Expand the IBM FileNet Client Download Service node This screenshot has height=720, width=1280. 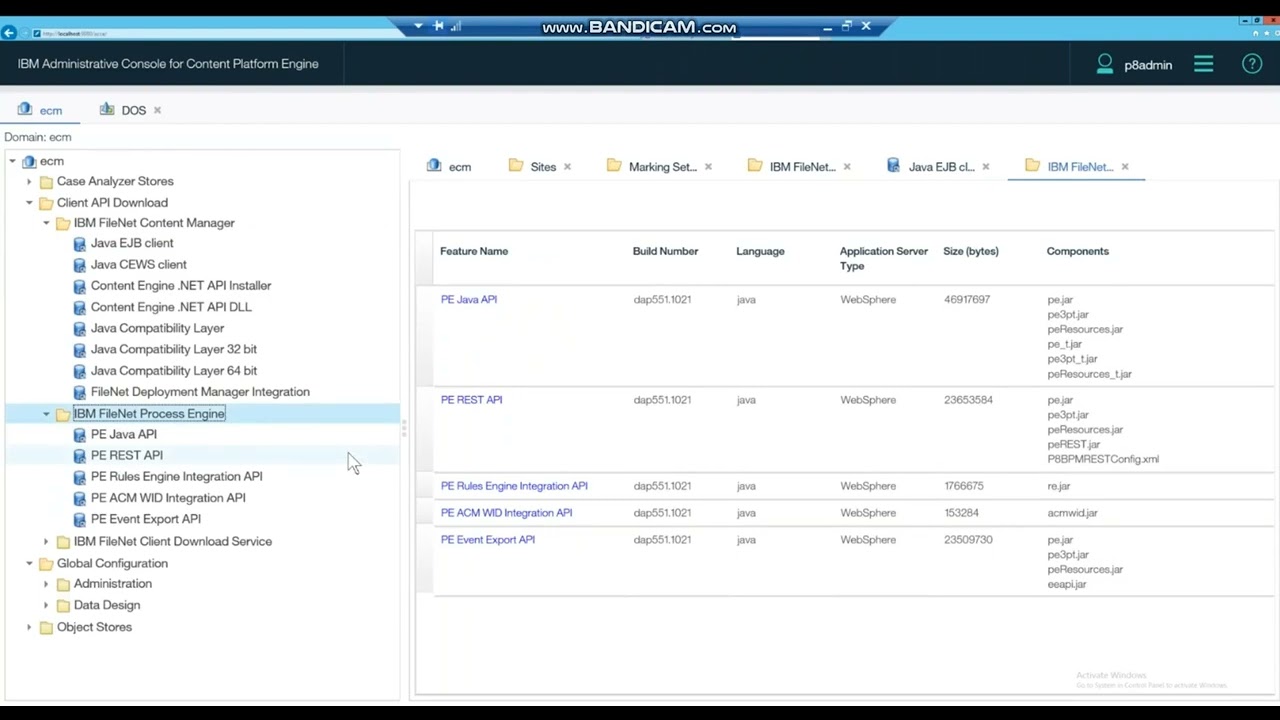click(x=46, y=541)
